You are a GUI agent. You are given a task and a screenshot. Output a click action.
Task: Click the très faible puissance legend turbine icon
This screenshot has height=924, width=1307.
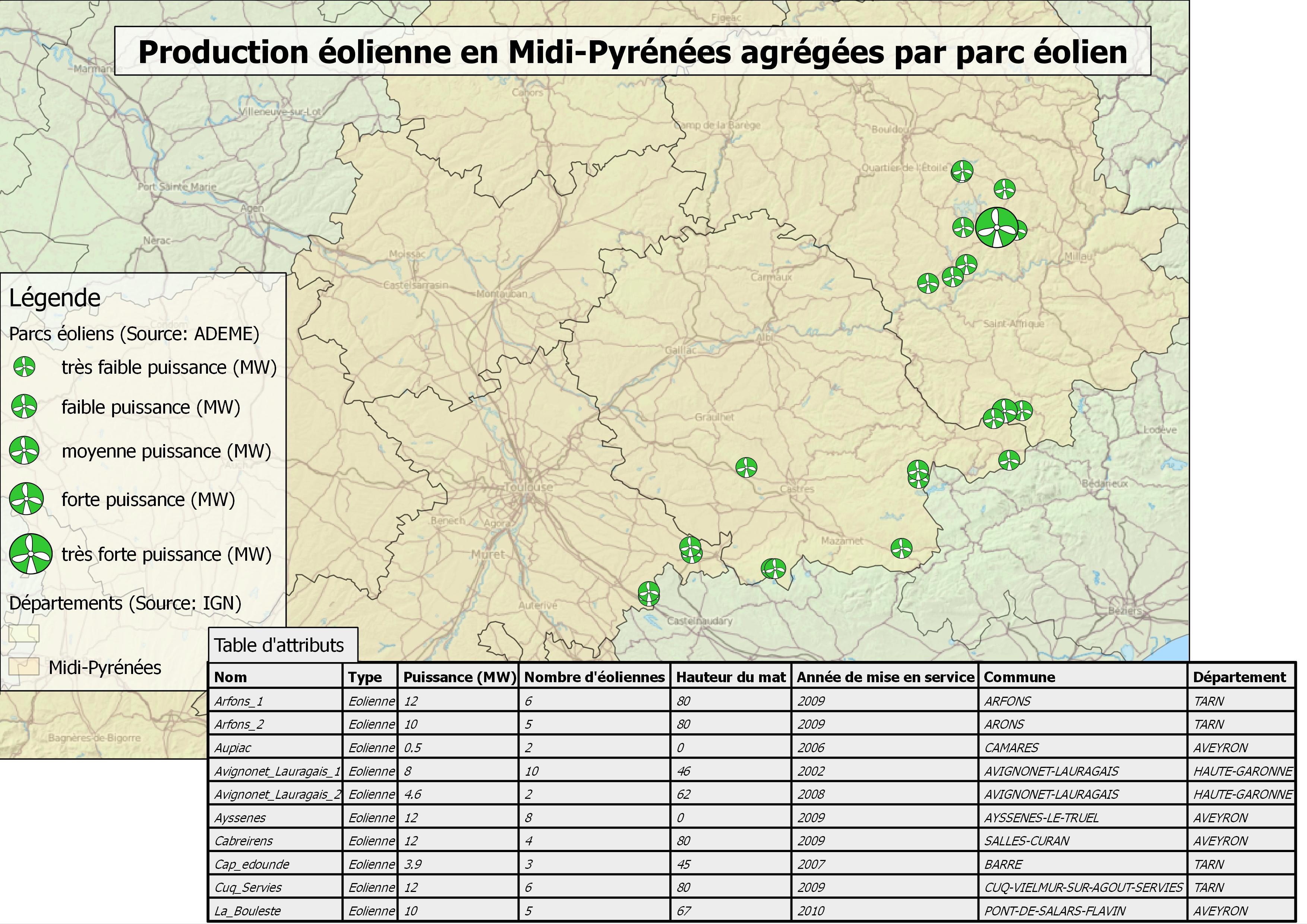[24, 367]
